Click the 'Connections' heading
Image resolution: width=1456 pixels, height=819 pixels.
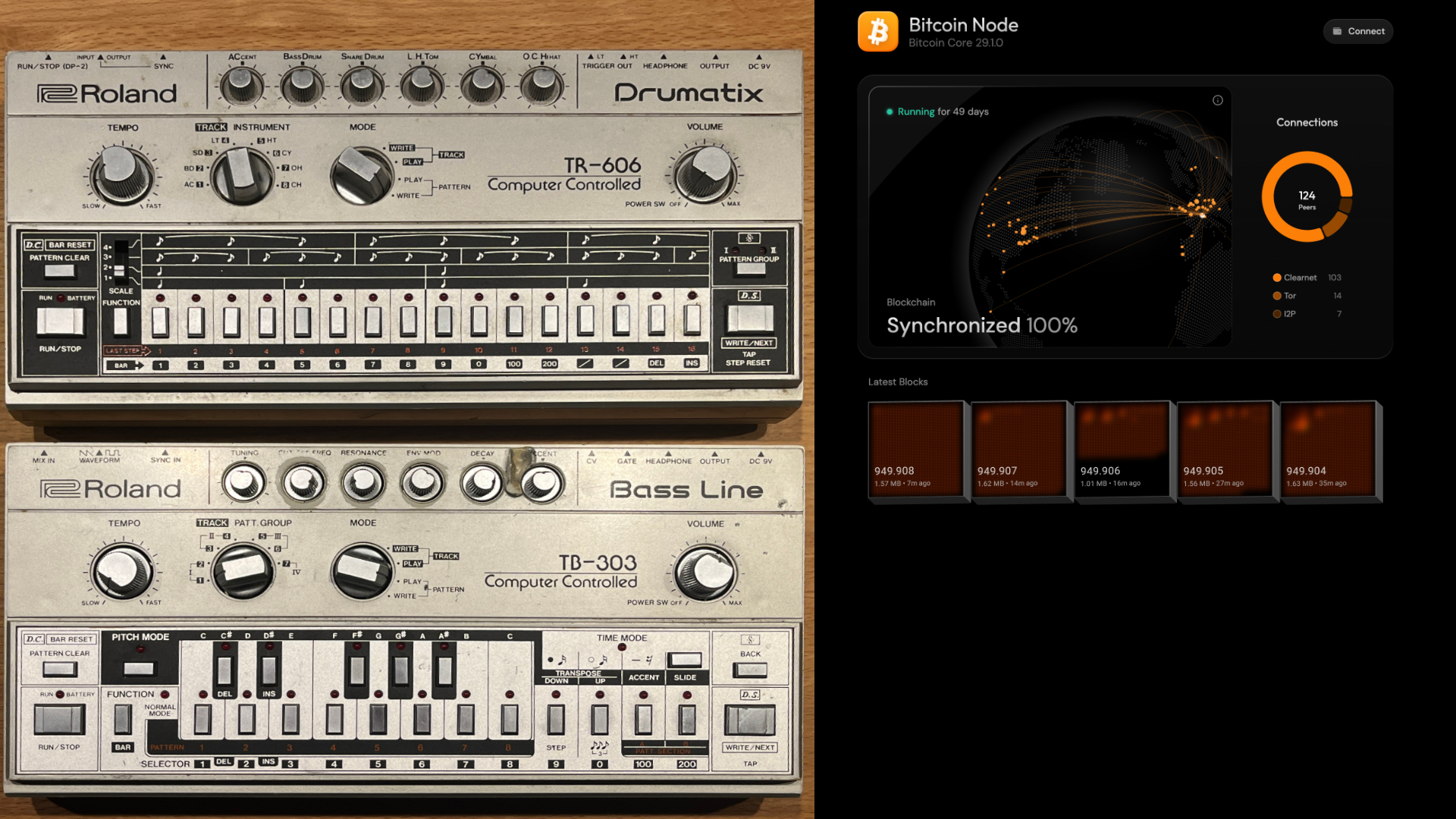pos(1307,123)
